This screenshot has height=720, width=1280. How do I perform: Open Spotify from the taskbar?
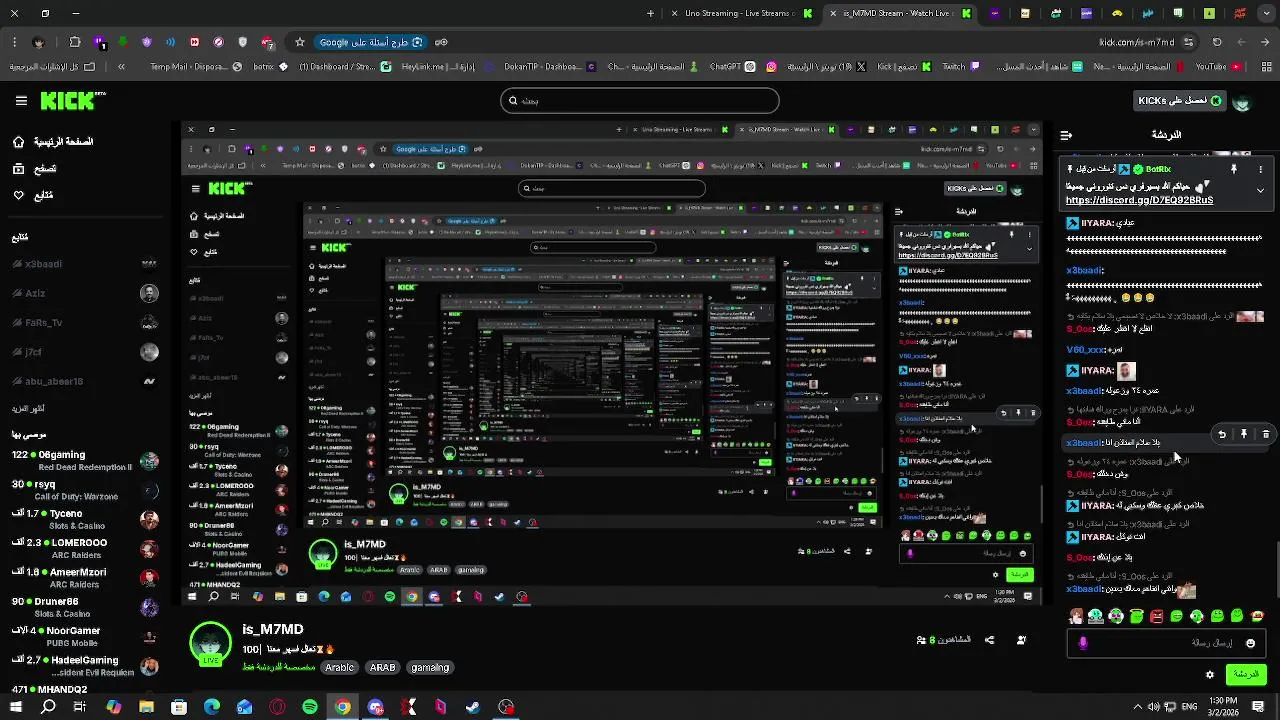310,707
